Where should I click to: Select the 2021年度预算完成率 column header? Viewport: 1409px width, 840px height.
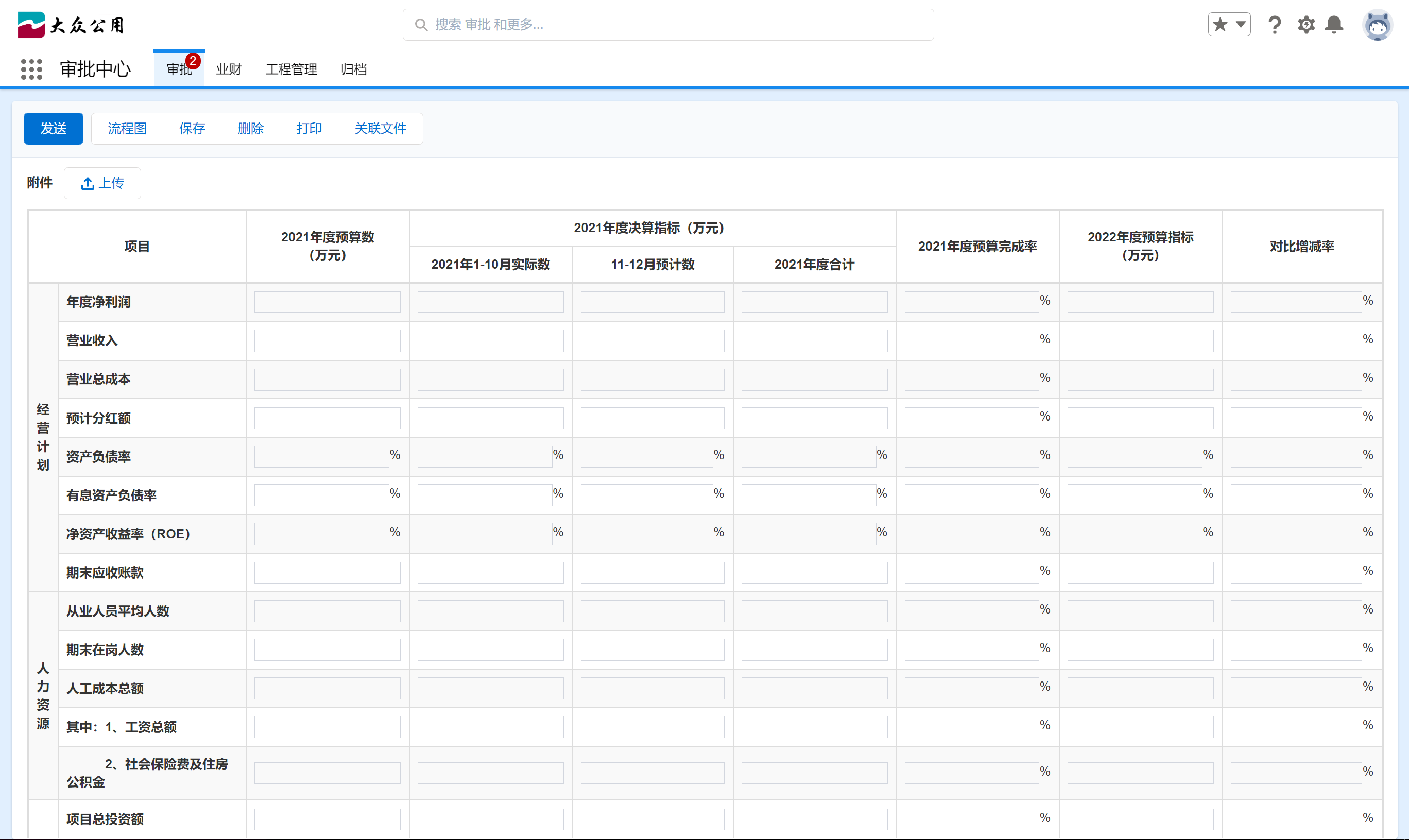(977, 246)
